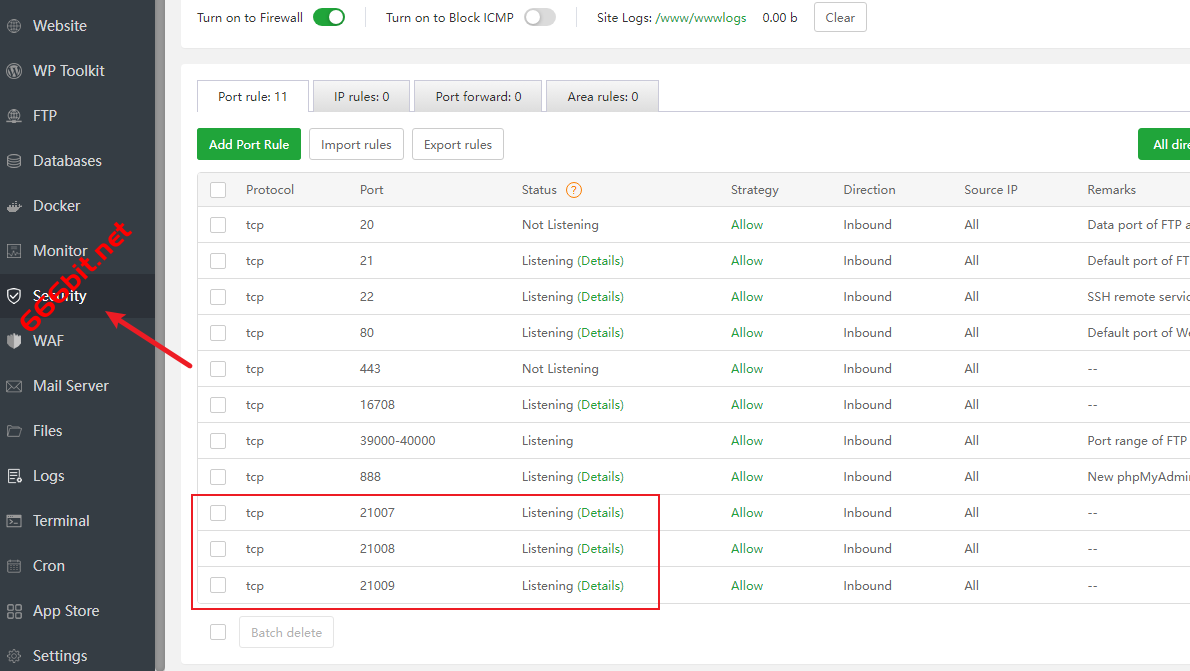Click the Docker whale icon

[14, 206]
